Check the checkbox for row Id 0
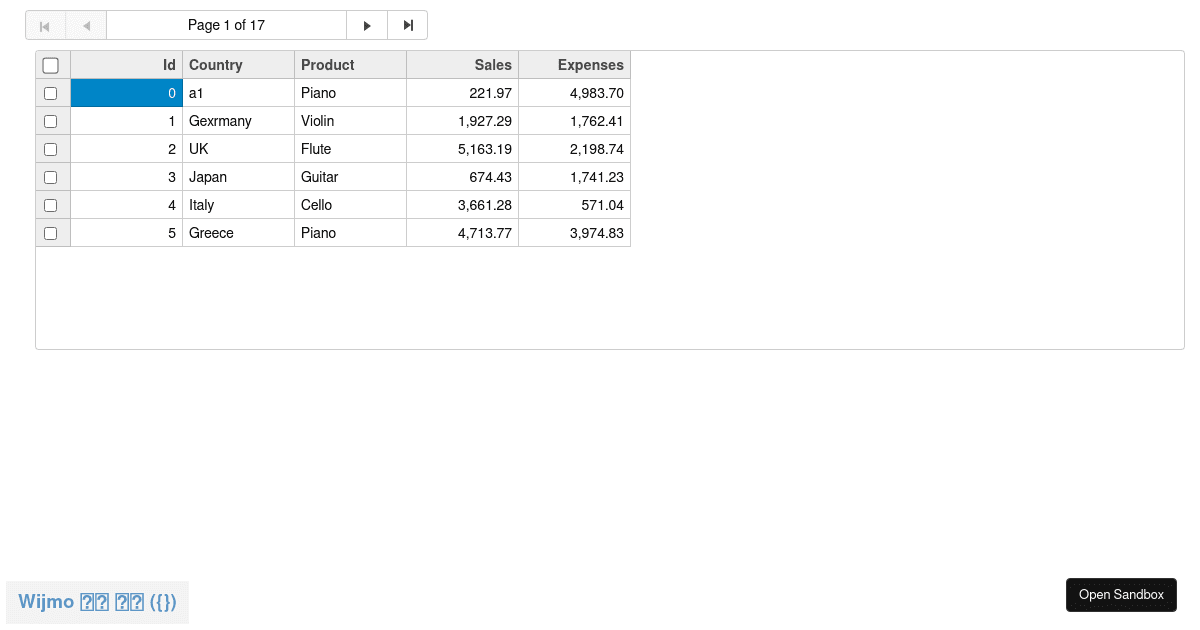This screenshot has width=1200, height=630. [x=51, y=92]
